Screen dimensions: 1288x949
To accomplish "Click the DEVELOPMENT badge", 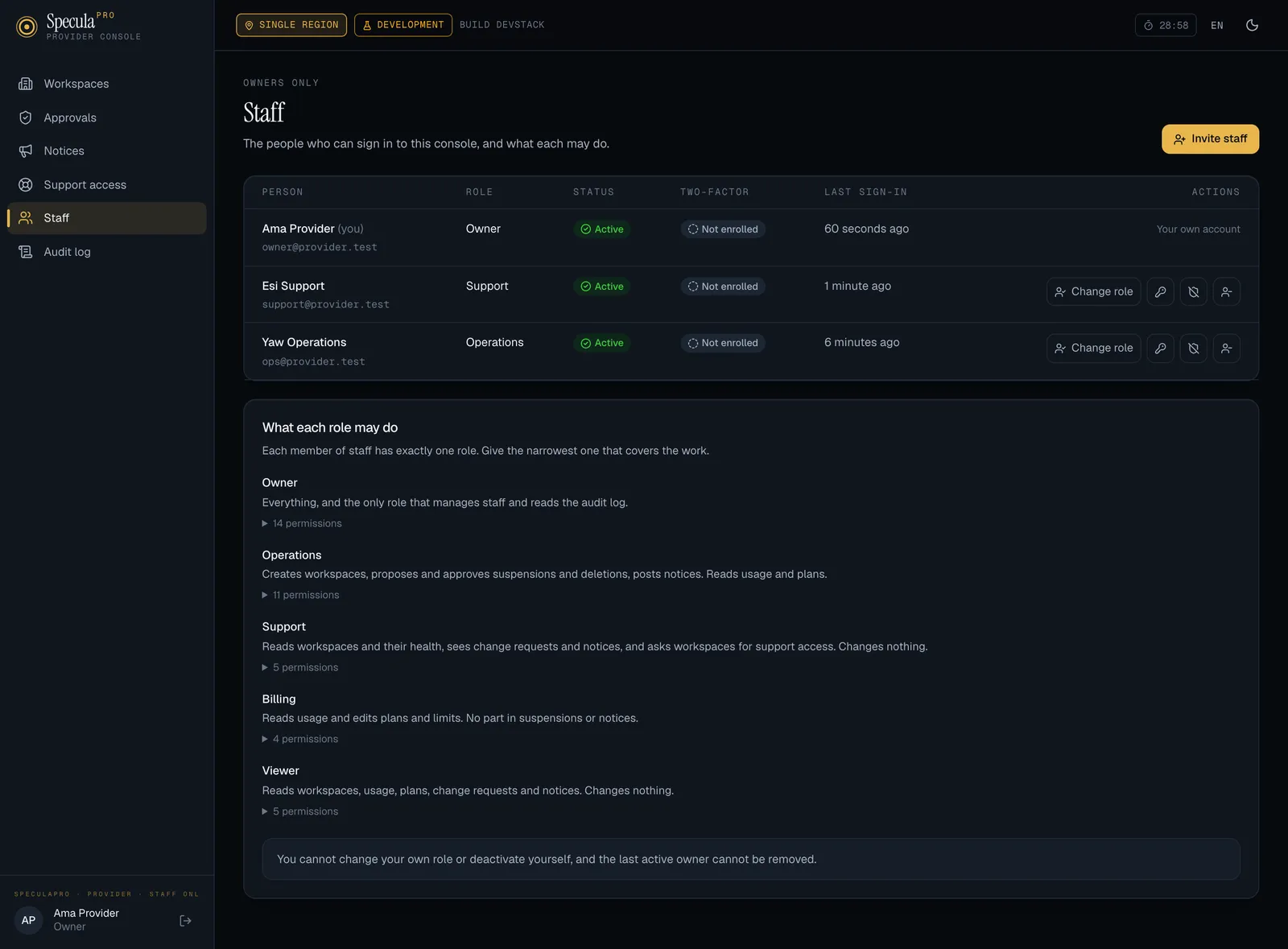I will click(402, 25).
